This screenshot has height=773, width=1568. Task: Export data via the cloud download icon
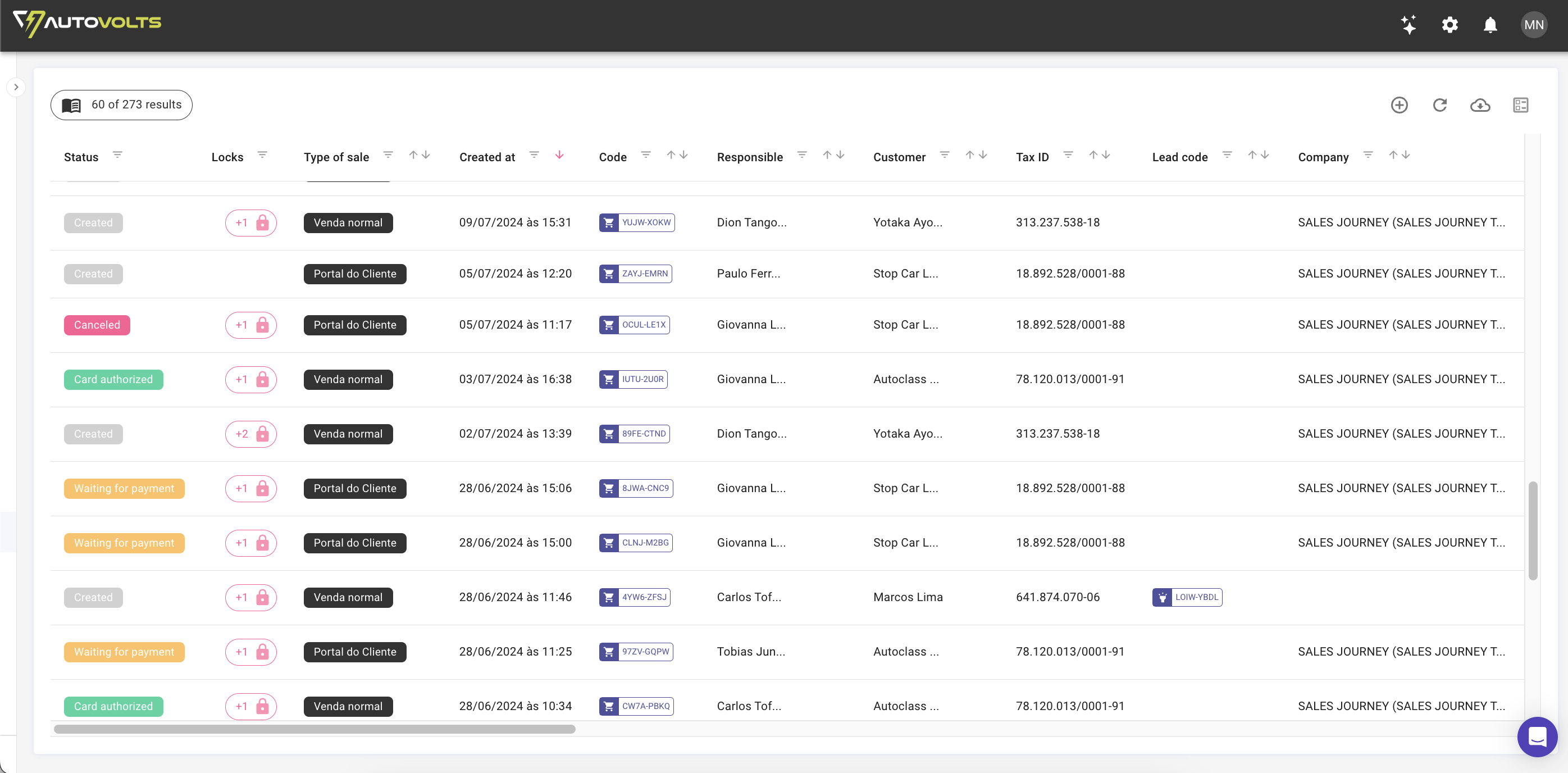(x=1480, y=104)
